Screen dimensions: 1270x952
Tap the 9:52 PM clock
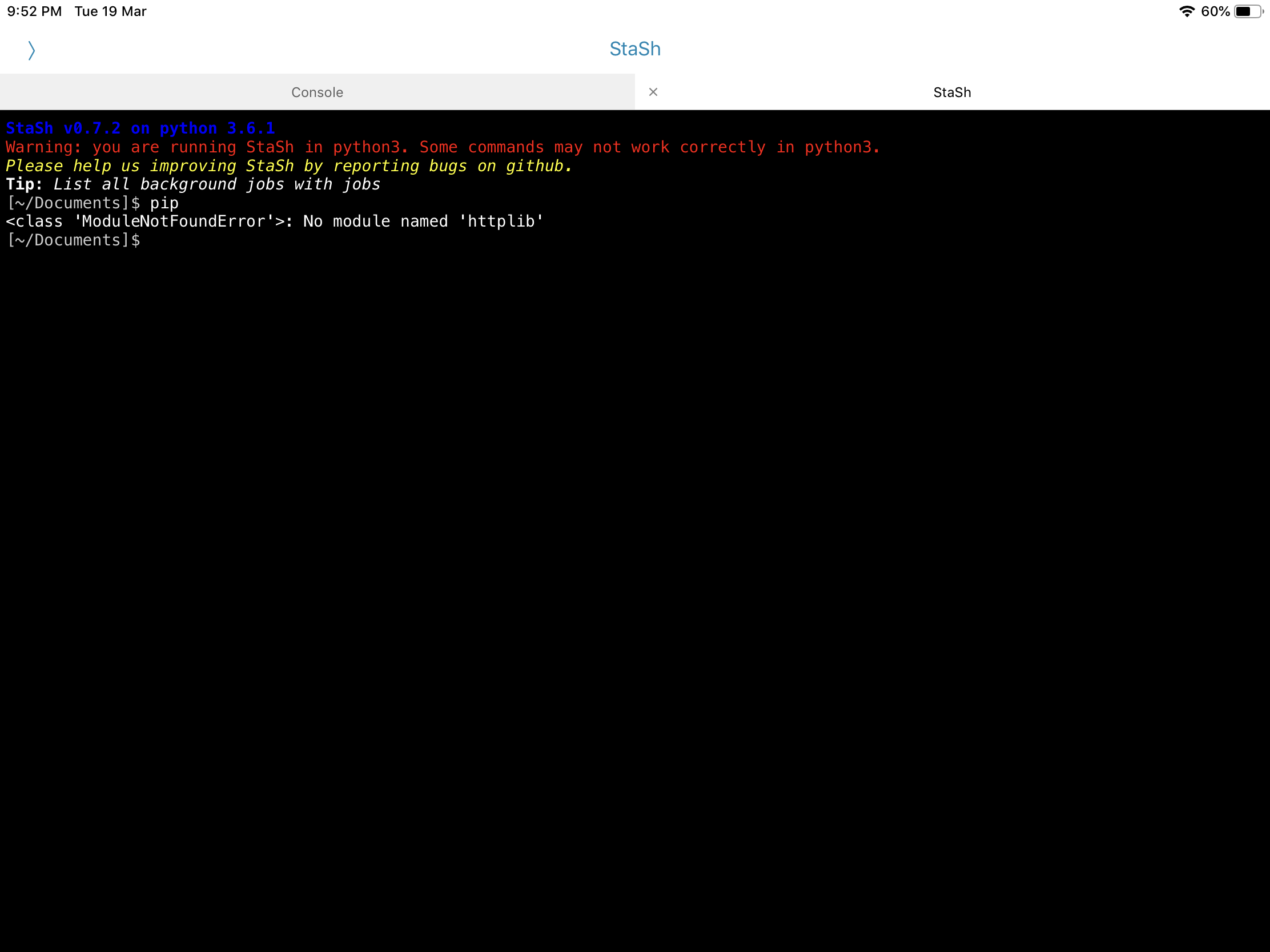click(x=34, y=11)
